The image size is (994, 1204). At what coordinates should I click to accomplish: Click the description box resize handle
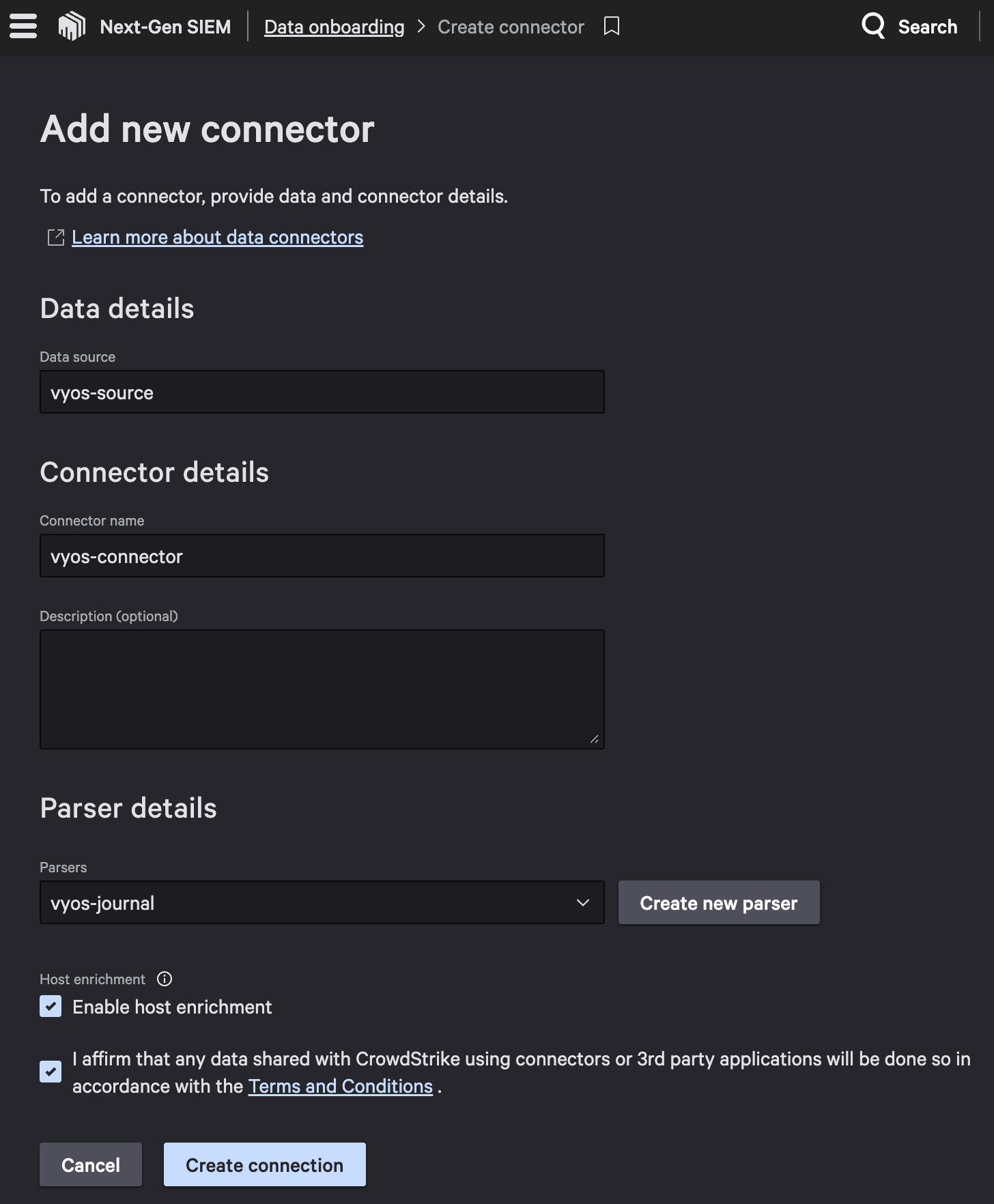595,739
